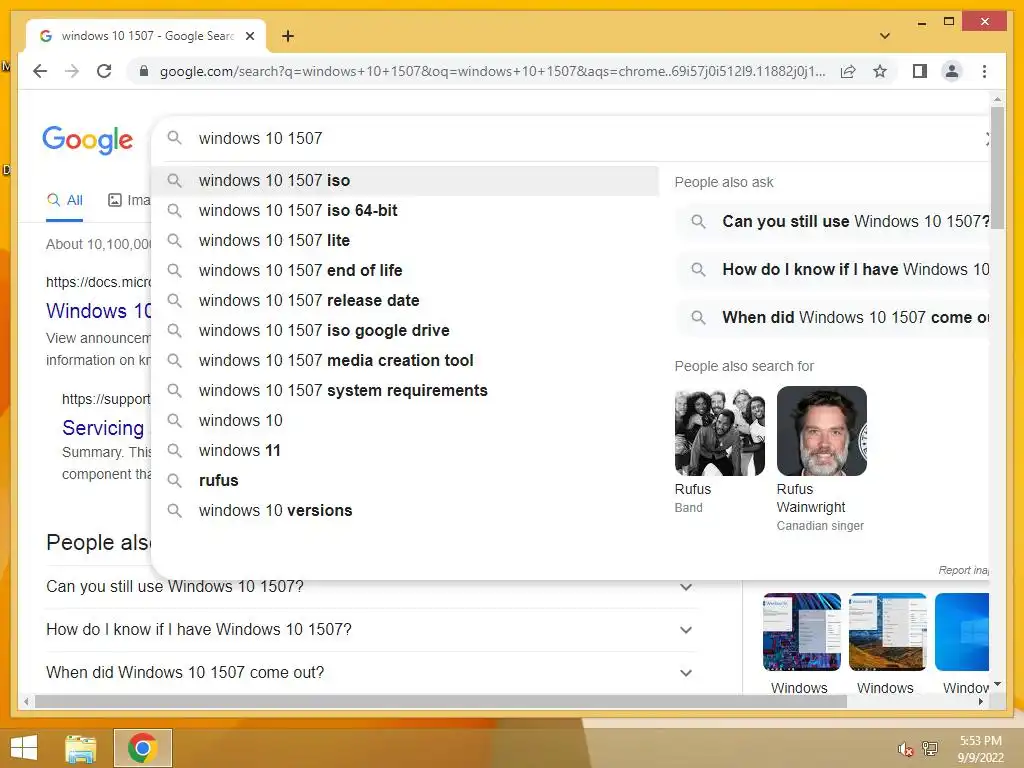The width and height of the screenshot is (1024, 768).
Task: Choose the 'windows 11' suggestion
Action: pos(405,451)
